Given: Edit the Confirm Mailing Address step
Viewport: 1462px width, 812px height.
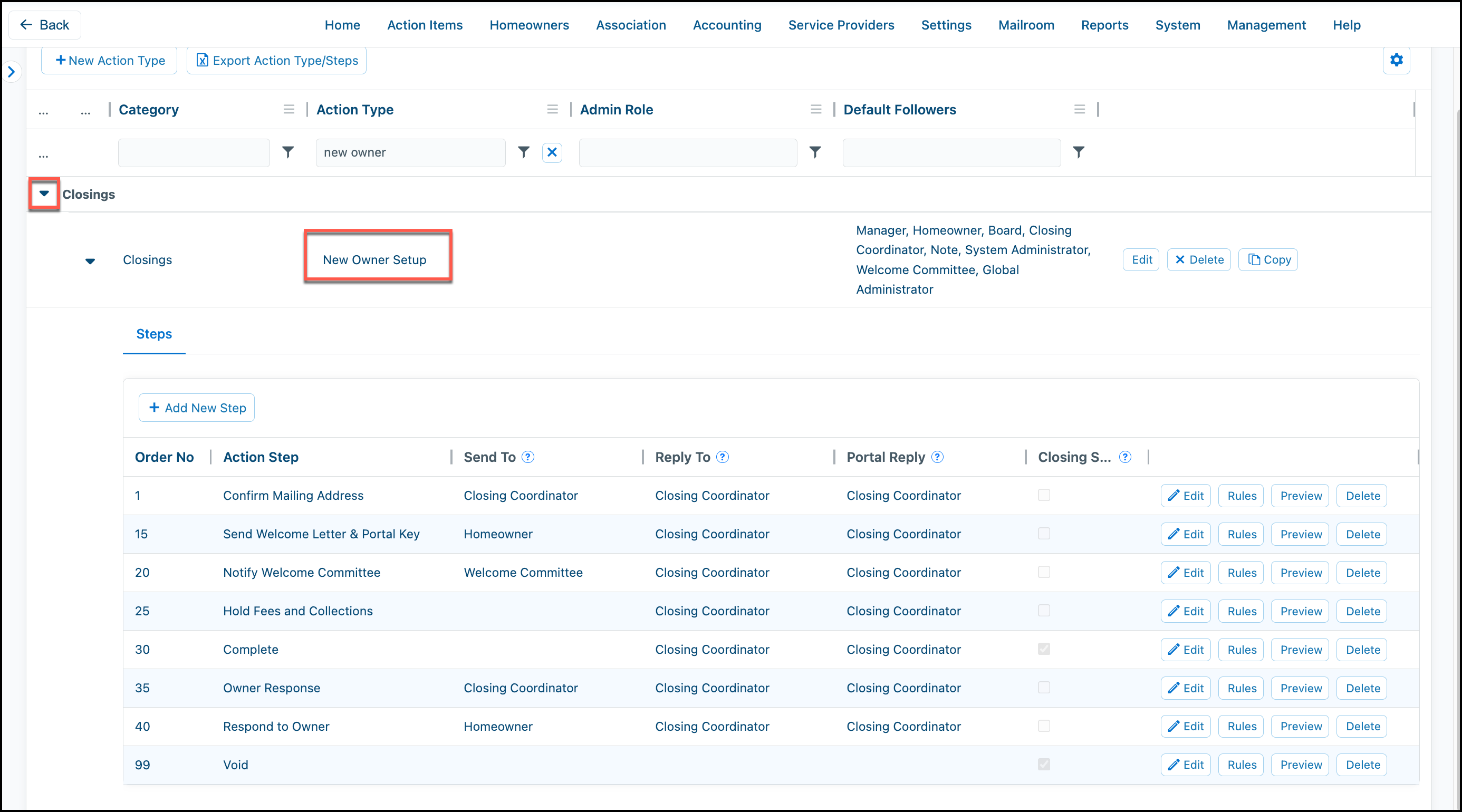Looking at the screenshot, I should pos(1185,496).
